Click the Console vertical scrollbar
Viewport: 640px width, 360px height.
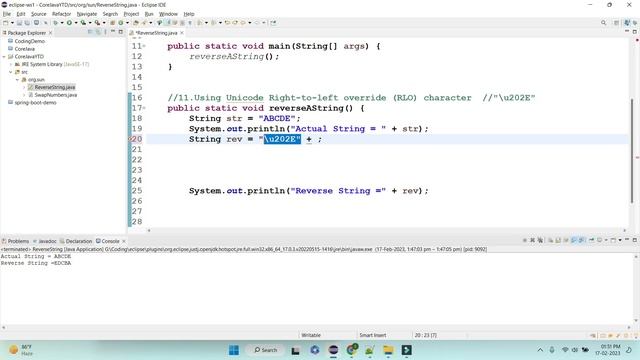click(636, 289)
